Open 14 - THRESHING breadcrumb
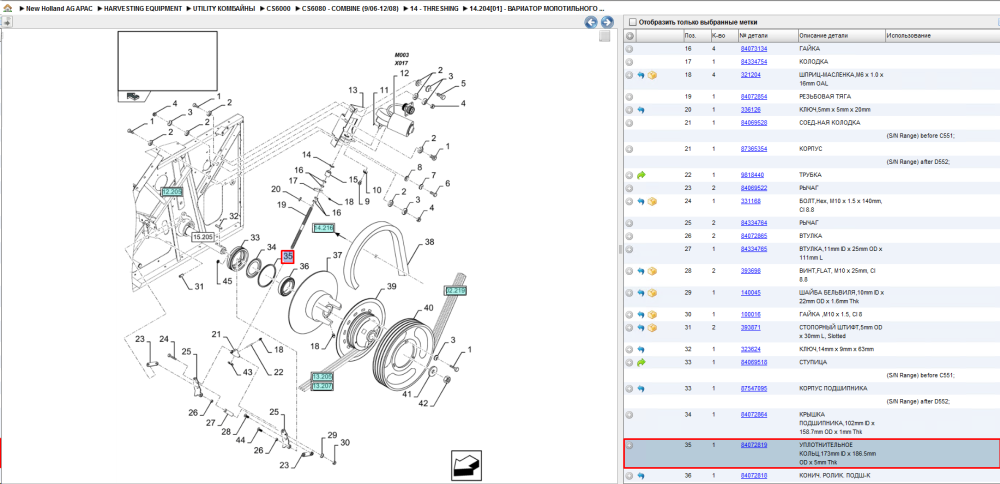Image resolution: width=1000 pixels, height=484 pixels. (436, 9)
